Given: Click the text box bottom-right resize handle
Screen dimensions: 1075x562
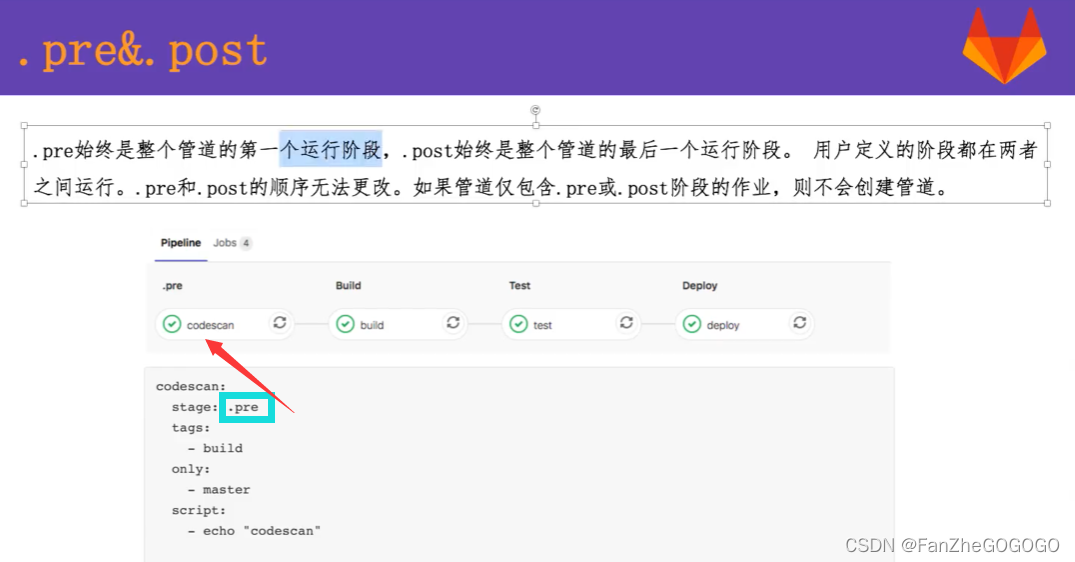Looking at the screenshot, I should (x=1048, y=203).
